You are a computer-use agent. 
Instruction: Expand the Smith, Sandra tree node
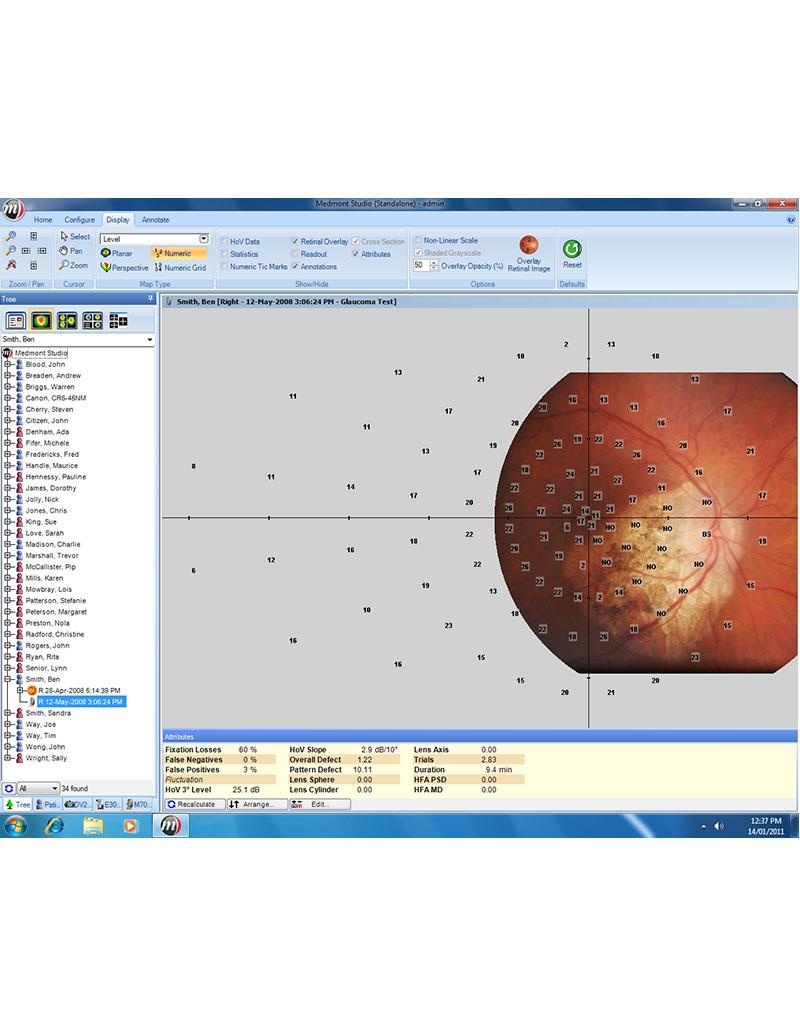(8, 713)
